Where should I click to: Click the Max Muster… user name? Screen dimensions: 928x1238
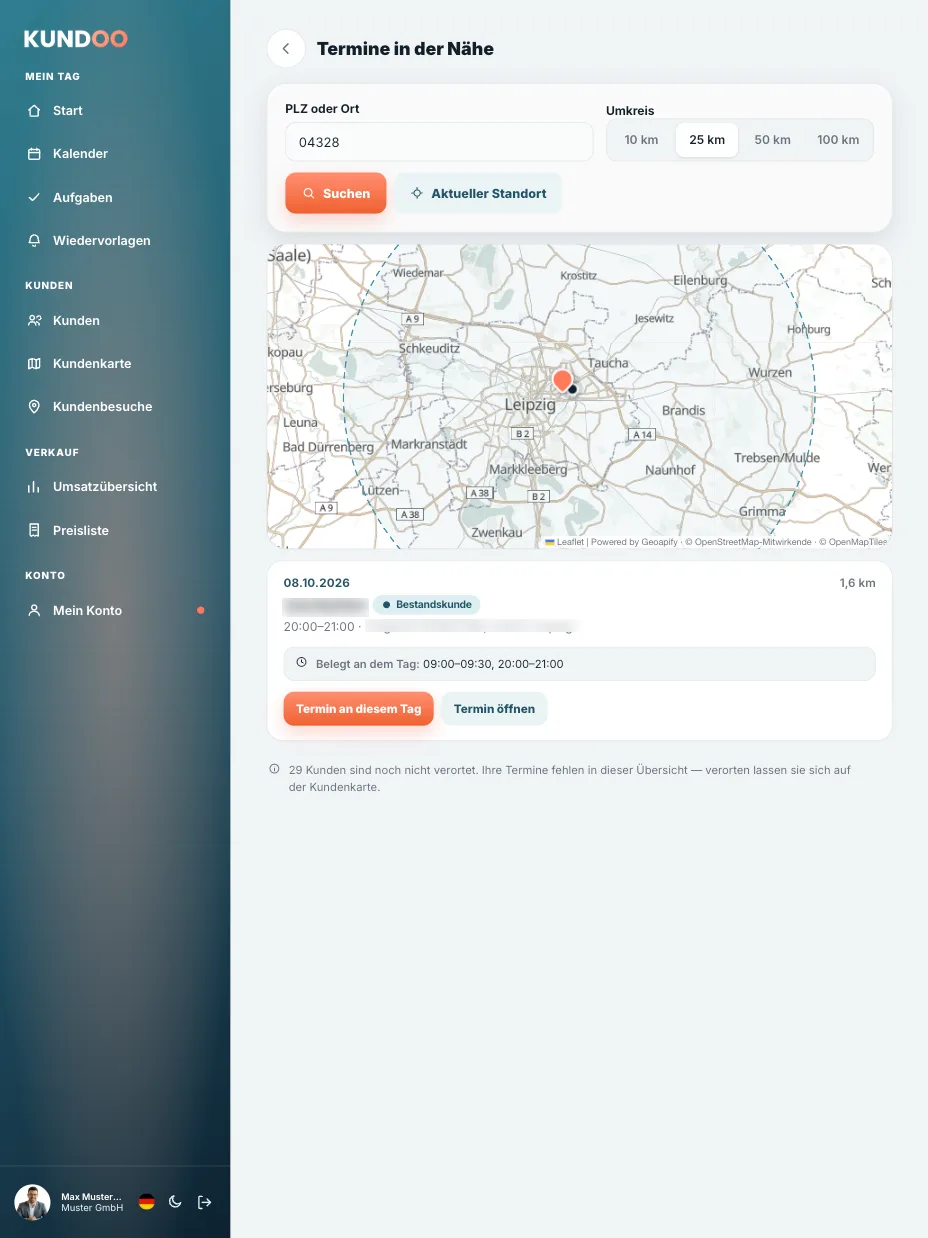point(91,1196)
